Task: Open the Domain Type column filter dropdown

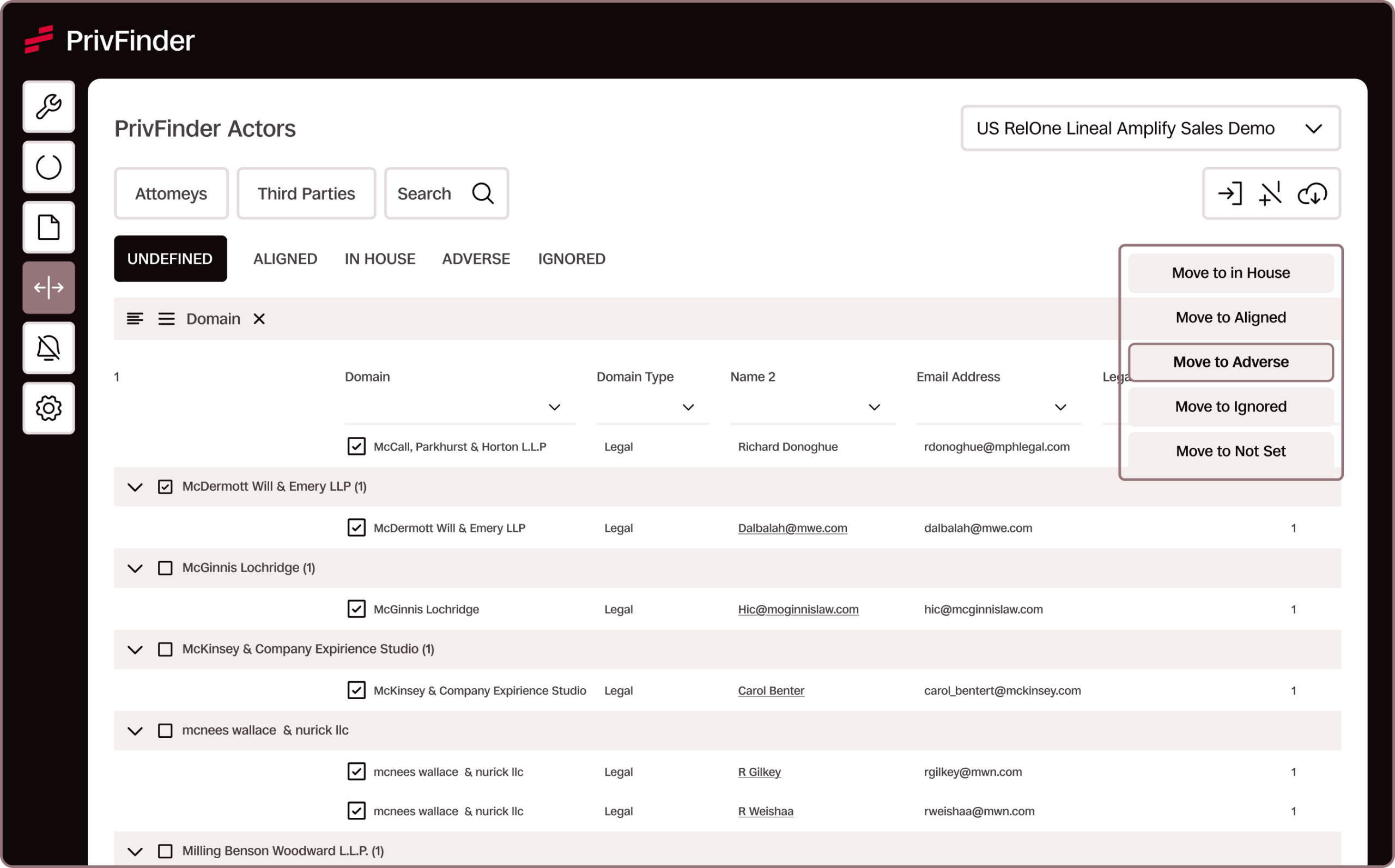Action: 688,407
